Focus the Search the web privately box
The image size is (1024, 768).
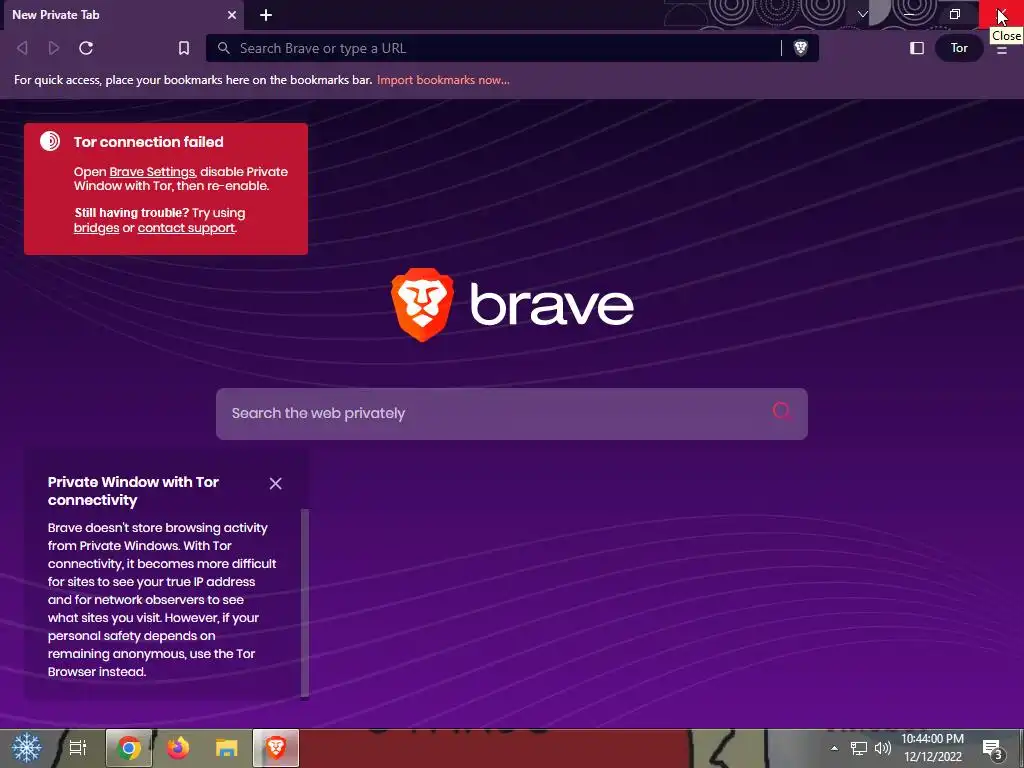tap(511, 413)
